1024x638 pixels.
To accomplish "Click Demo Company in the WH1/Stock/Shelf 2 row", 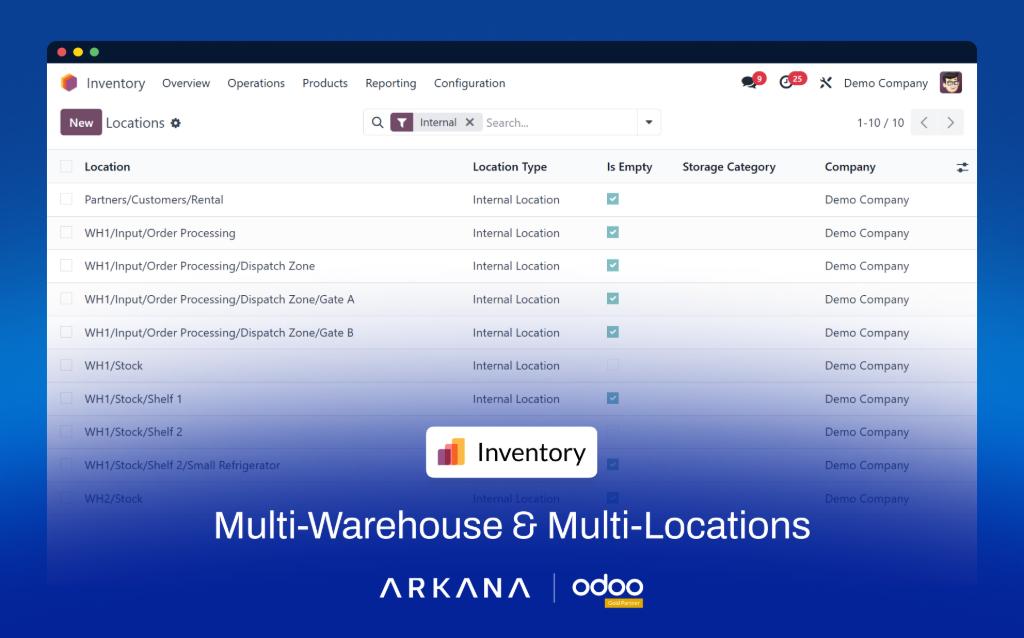I will [867, 432].
